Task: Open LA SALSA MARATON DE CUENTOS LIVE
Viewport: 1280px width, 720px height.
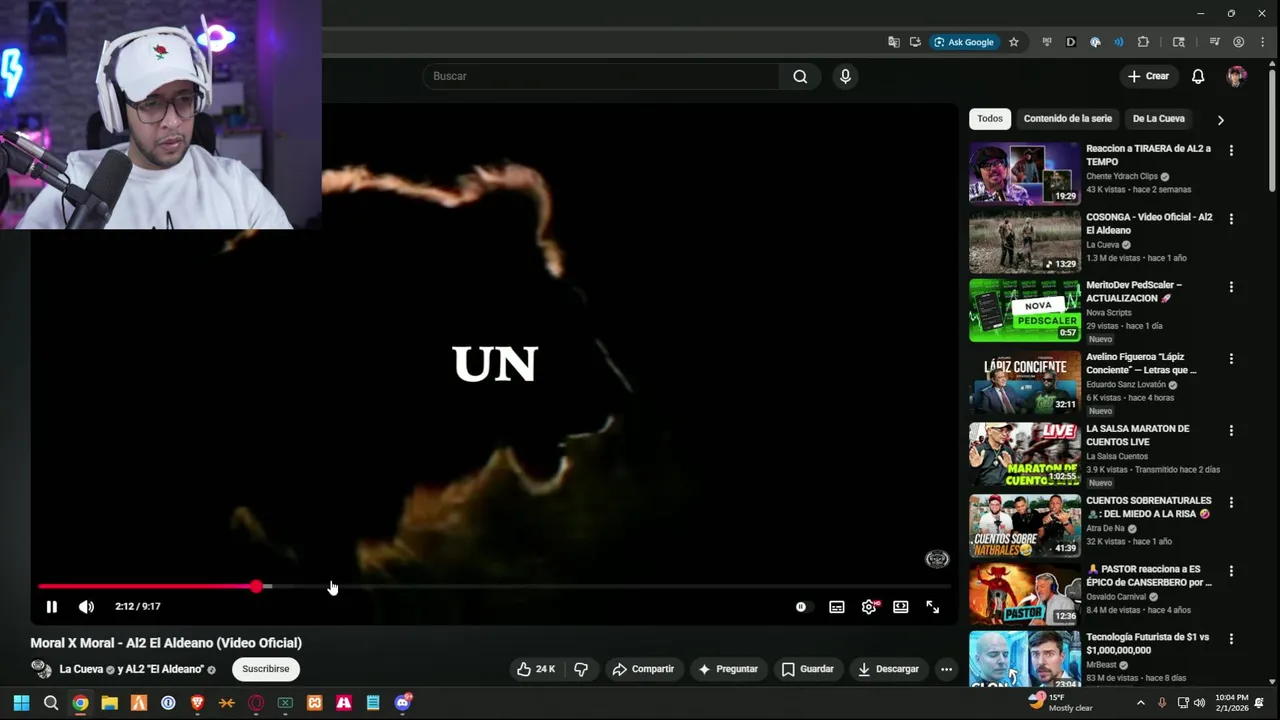Action: 1025,454
